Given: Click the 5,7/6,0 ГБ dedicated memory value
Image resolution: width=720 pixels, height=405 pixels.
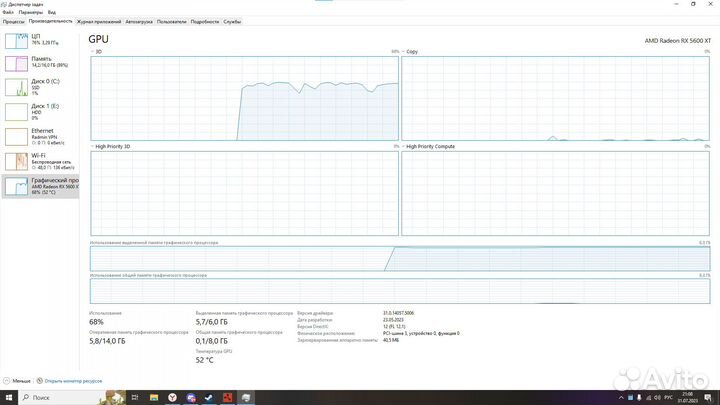Looking at the screenshot, I should coord(212,322).
